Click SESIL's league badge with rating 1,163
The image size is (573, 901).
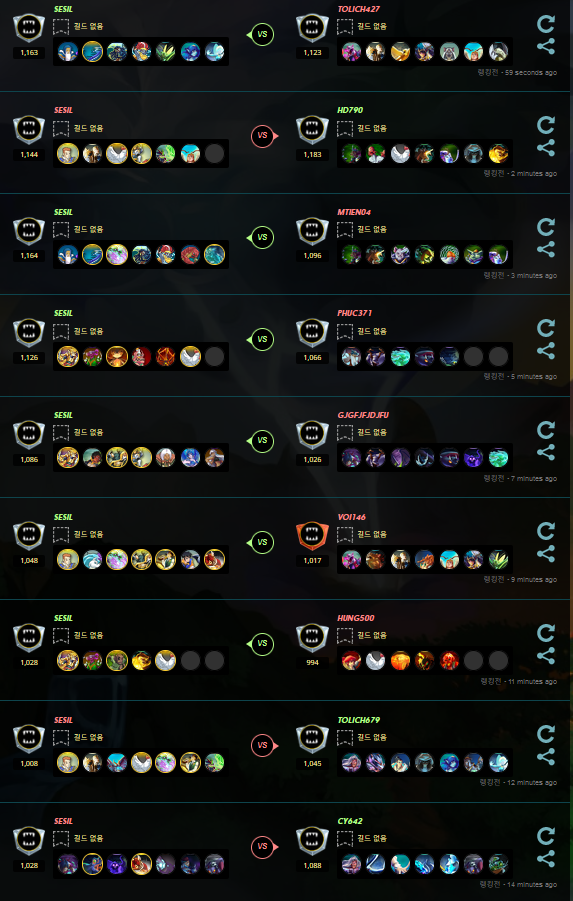click(x=29, y=28)
